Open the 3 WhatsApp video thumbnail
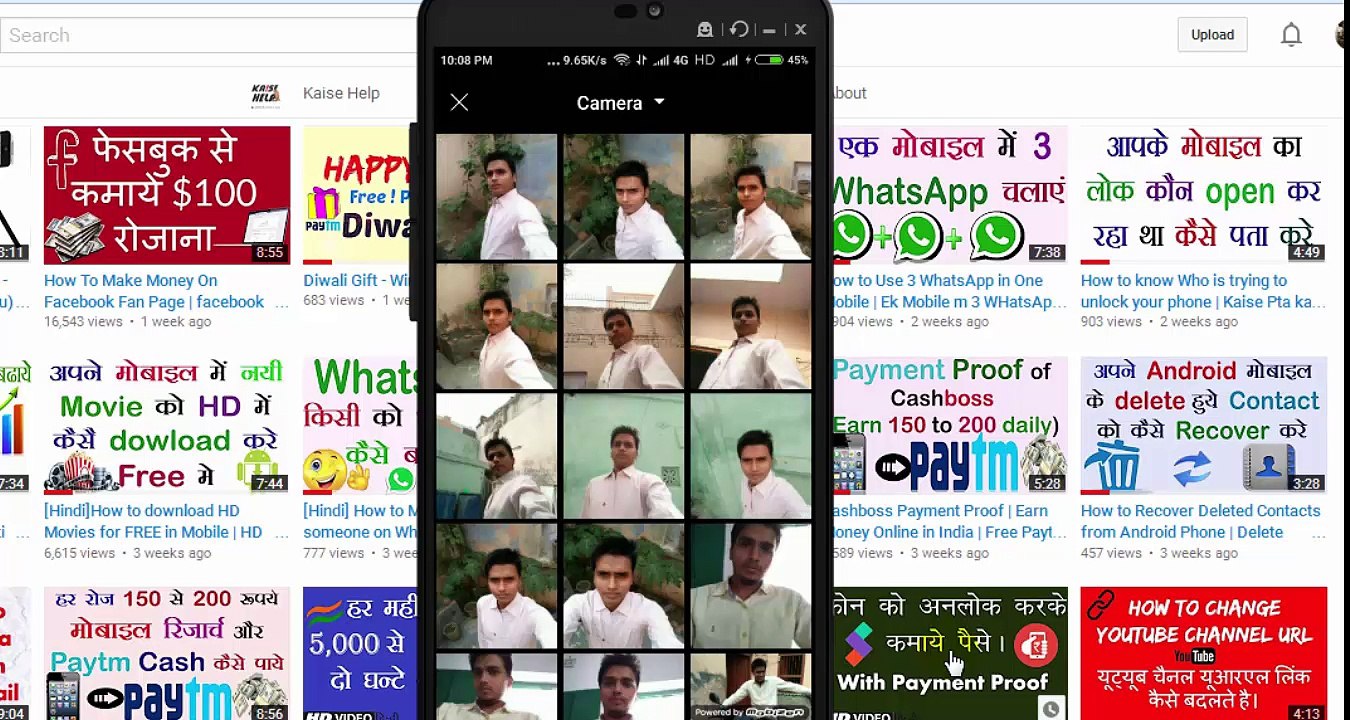The width and height of the screenshot is (1350, 720). (950, 195)
